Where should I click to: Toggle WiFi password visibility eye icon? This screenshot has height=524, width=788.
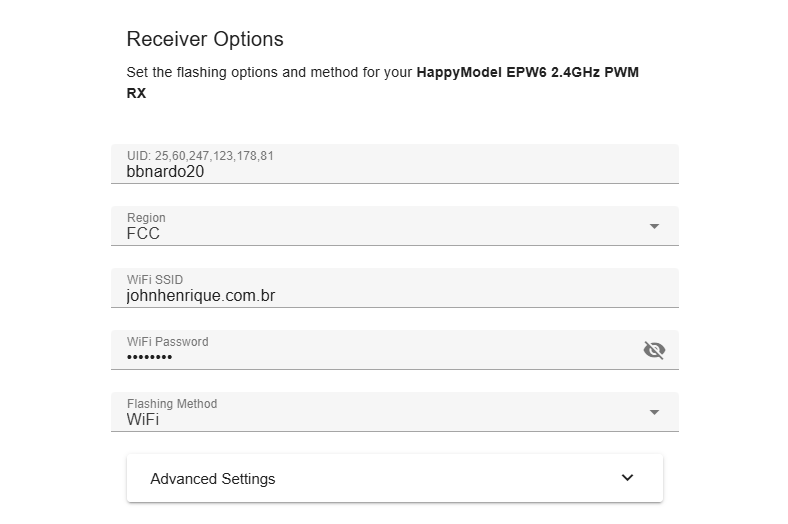(654, 350)
